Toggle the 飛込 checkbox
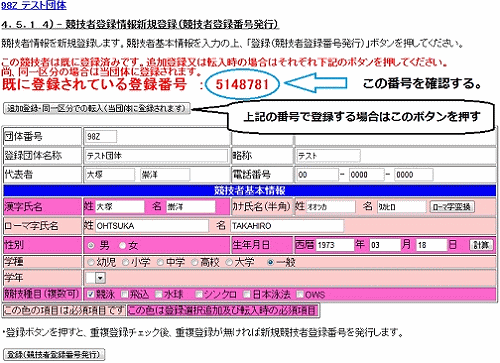 click(125, 294)
